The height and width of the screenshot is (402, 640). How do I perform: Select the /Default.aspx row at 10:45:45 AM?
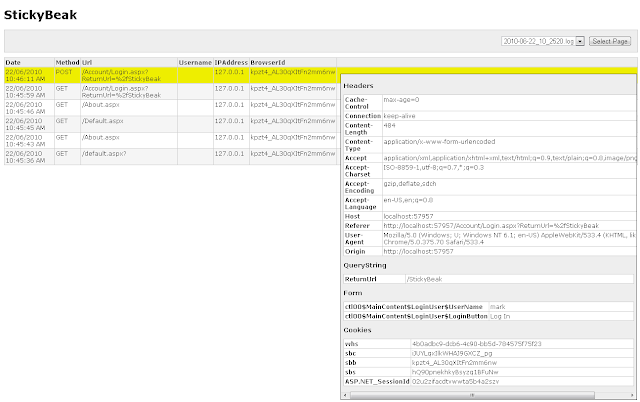pyautogui.click(x=170, y=124)
